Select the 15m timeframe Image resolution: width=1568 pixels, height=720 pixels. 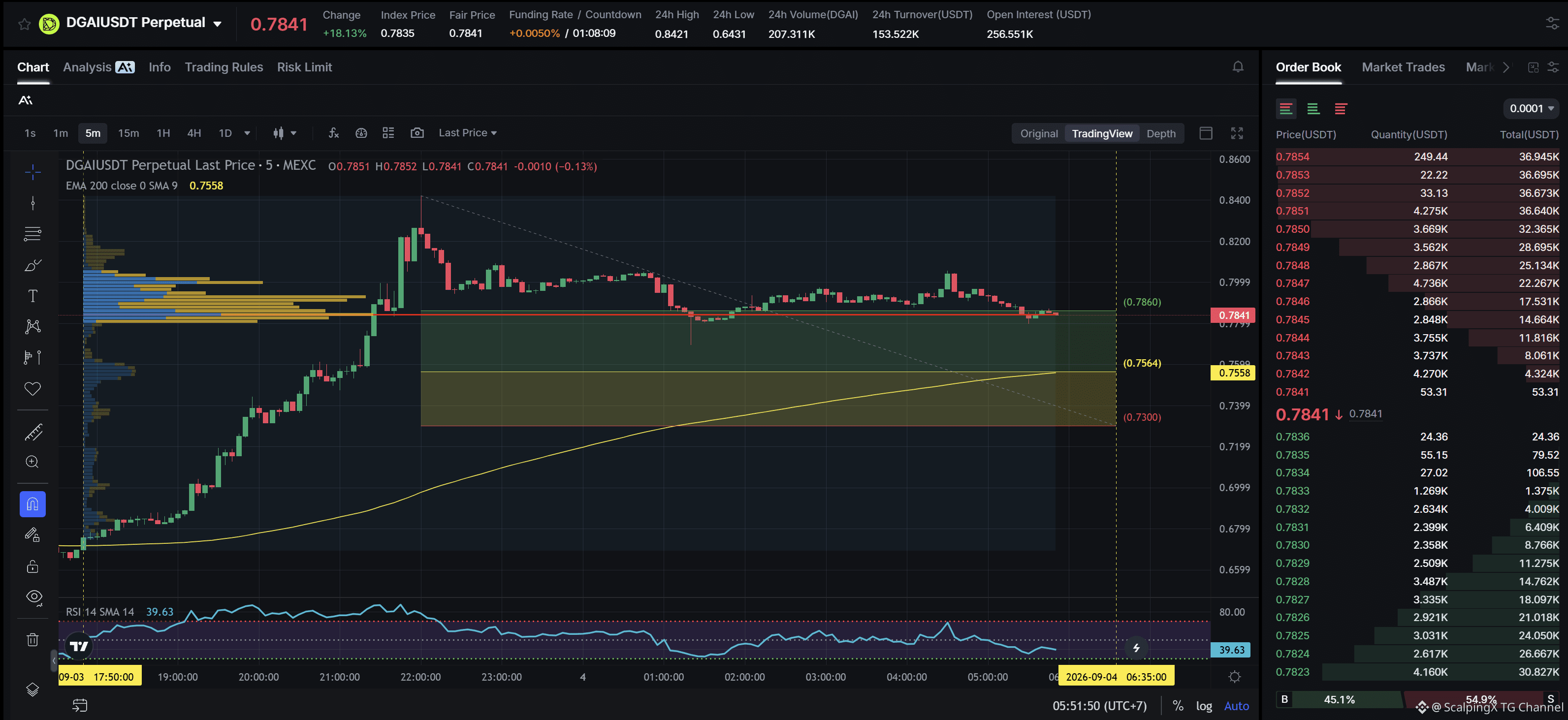(128, 133)
